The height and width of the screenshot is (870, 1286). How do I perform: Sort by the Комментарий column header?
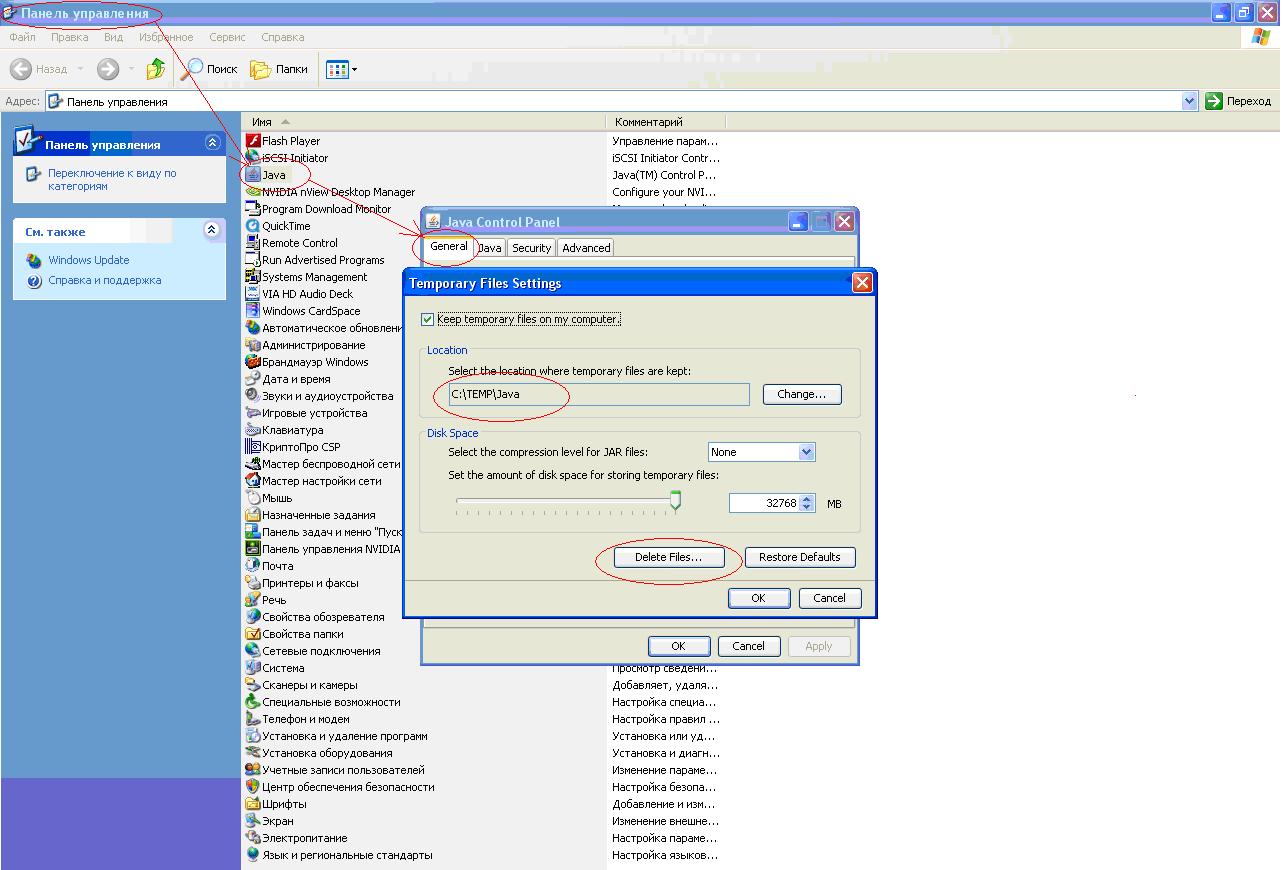666,122
